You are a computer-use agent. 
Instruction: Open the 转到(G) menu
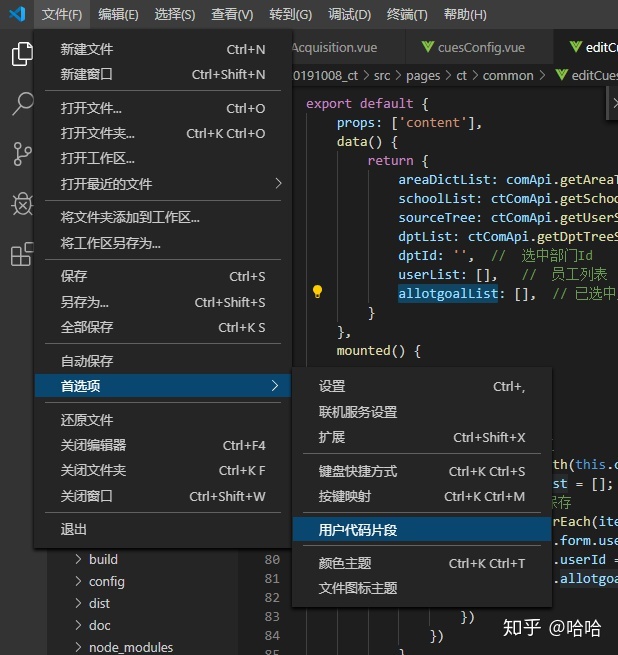[290, 15]
